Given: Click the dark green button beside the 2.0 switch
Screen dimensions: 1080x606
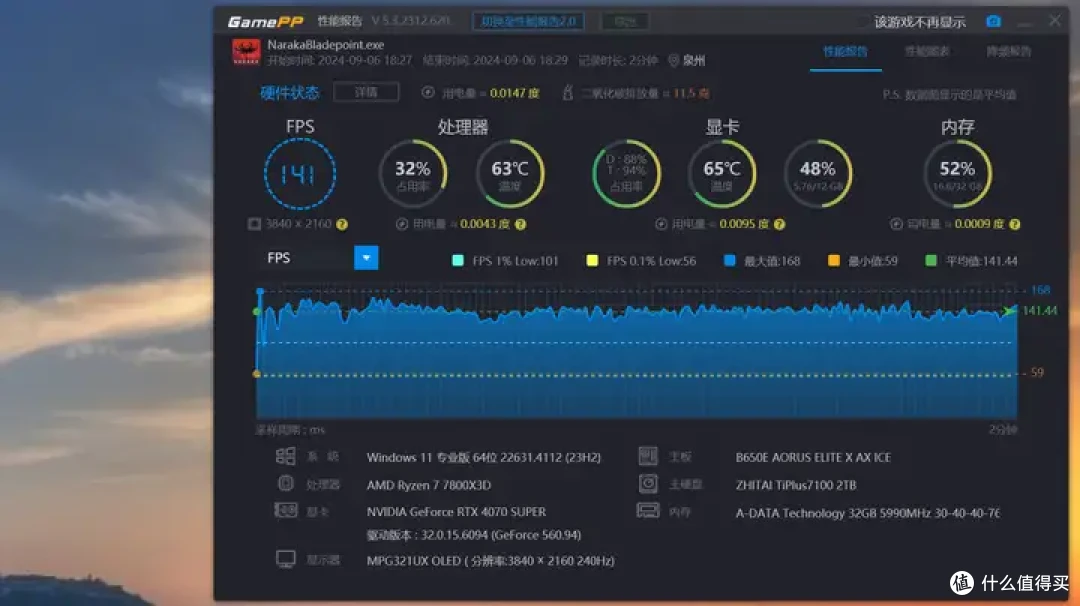Looking at the screenshot, I should pos(625,21).
